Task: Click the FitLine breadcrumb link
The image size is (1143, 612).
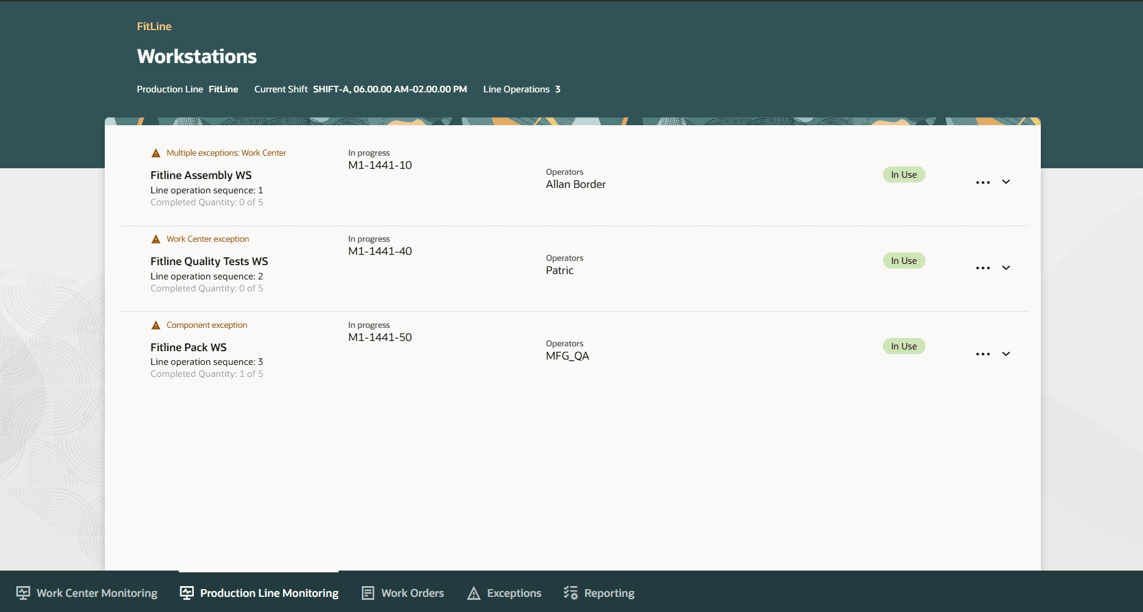Action: 154,26
